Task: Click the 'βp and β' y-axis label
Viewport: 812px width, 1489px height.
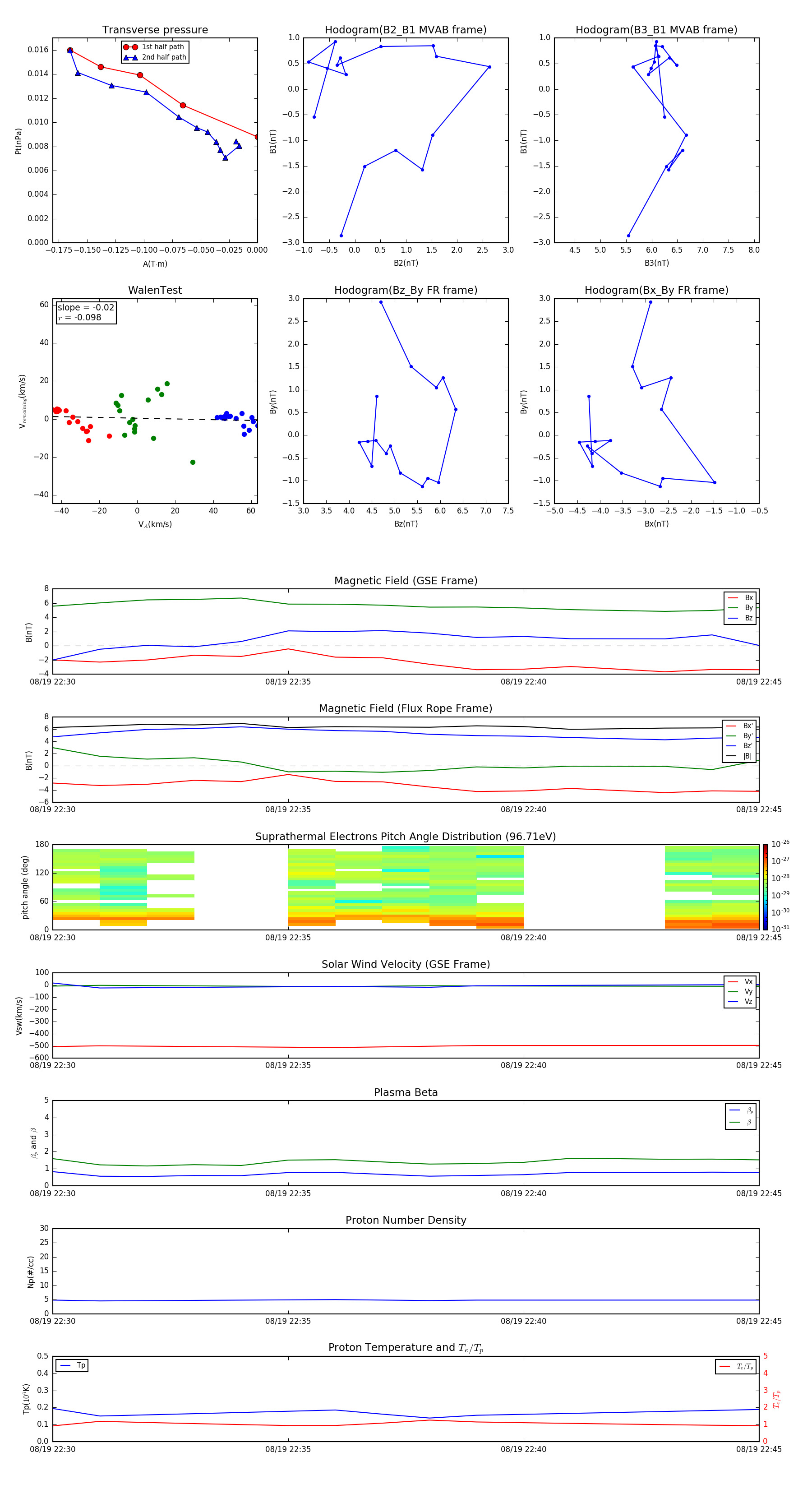Action: 33,1143
